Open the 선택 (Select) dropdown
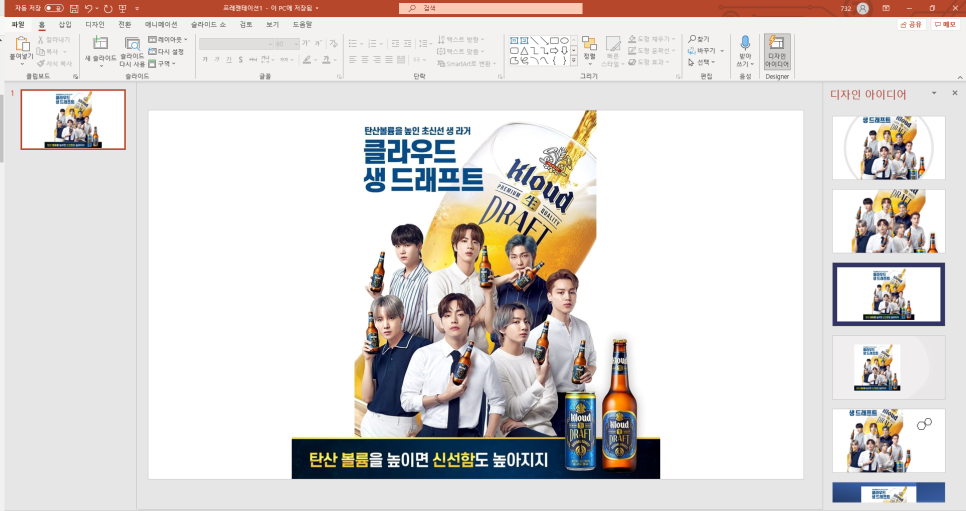 (701, 62)
